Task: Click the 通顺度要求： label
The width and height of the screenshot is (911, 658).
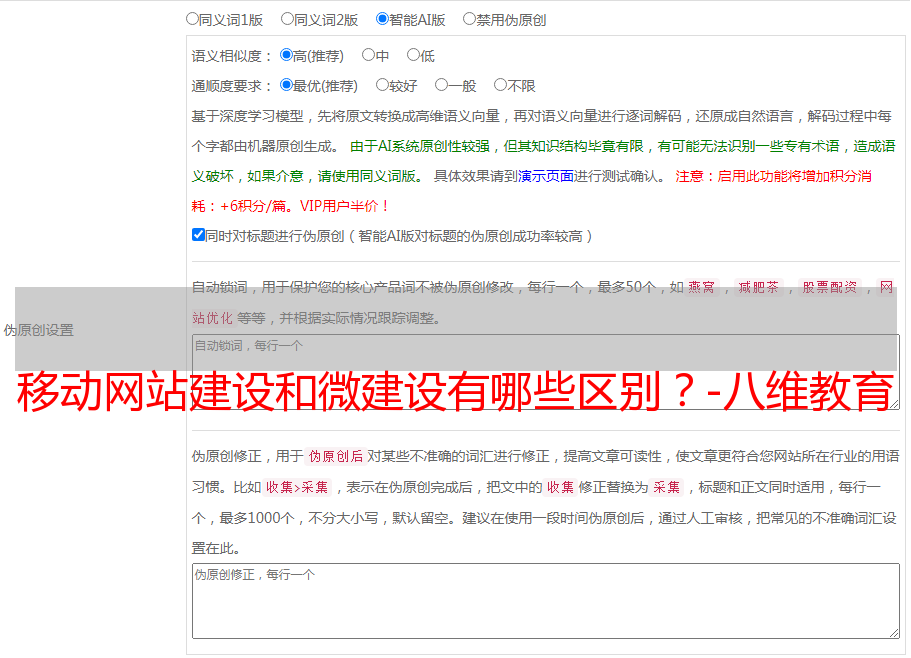Action: [232, 86]
